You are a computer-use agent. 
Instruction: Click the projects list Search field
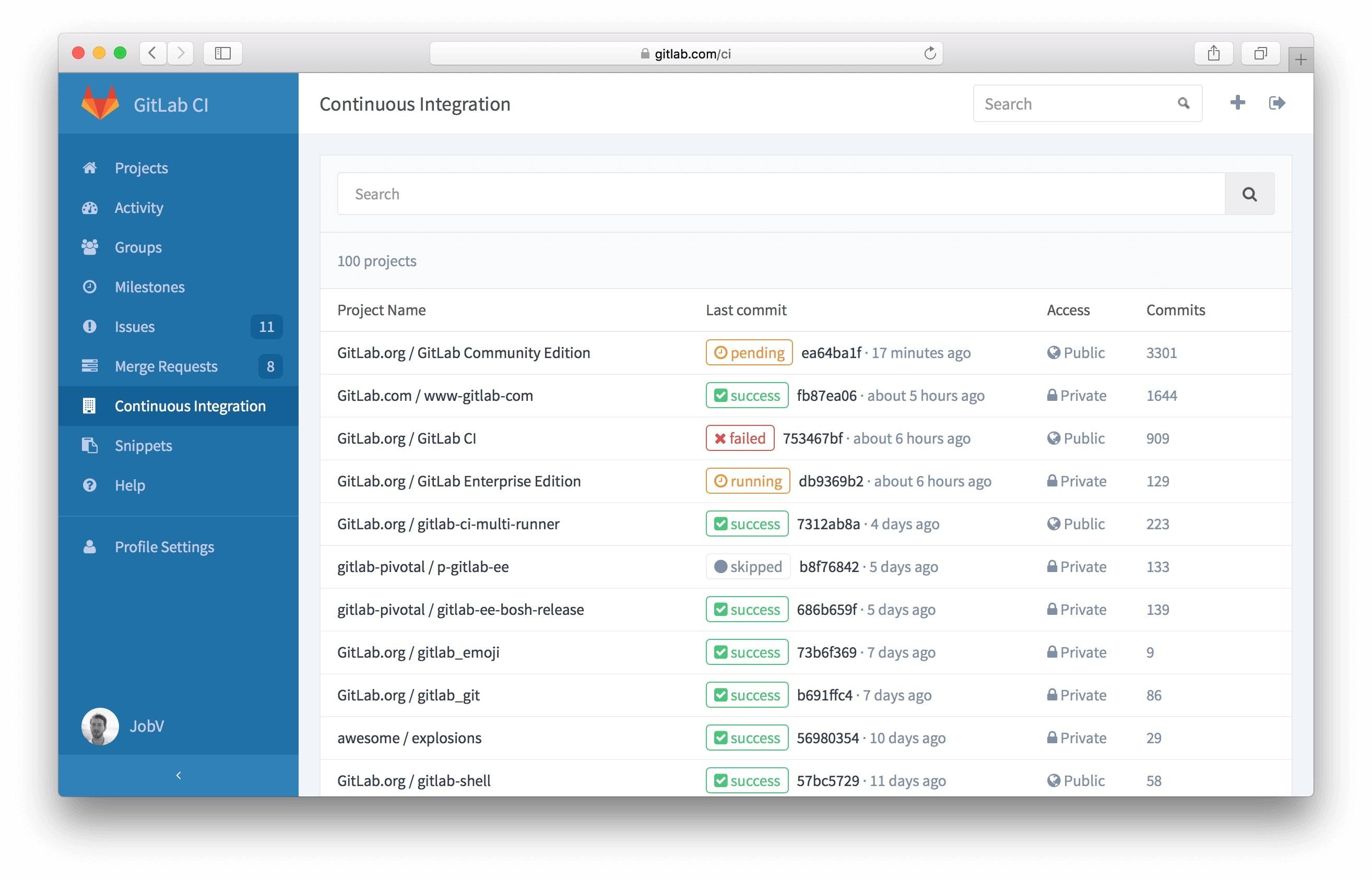point(780,194)
